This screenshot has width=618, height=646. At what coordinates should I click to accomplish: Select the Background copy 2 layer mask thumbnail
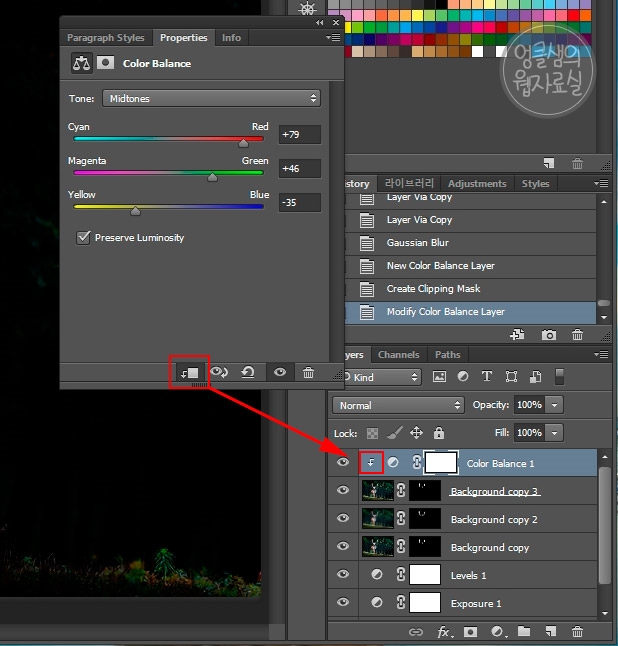[425, 518]
